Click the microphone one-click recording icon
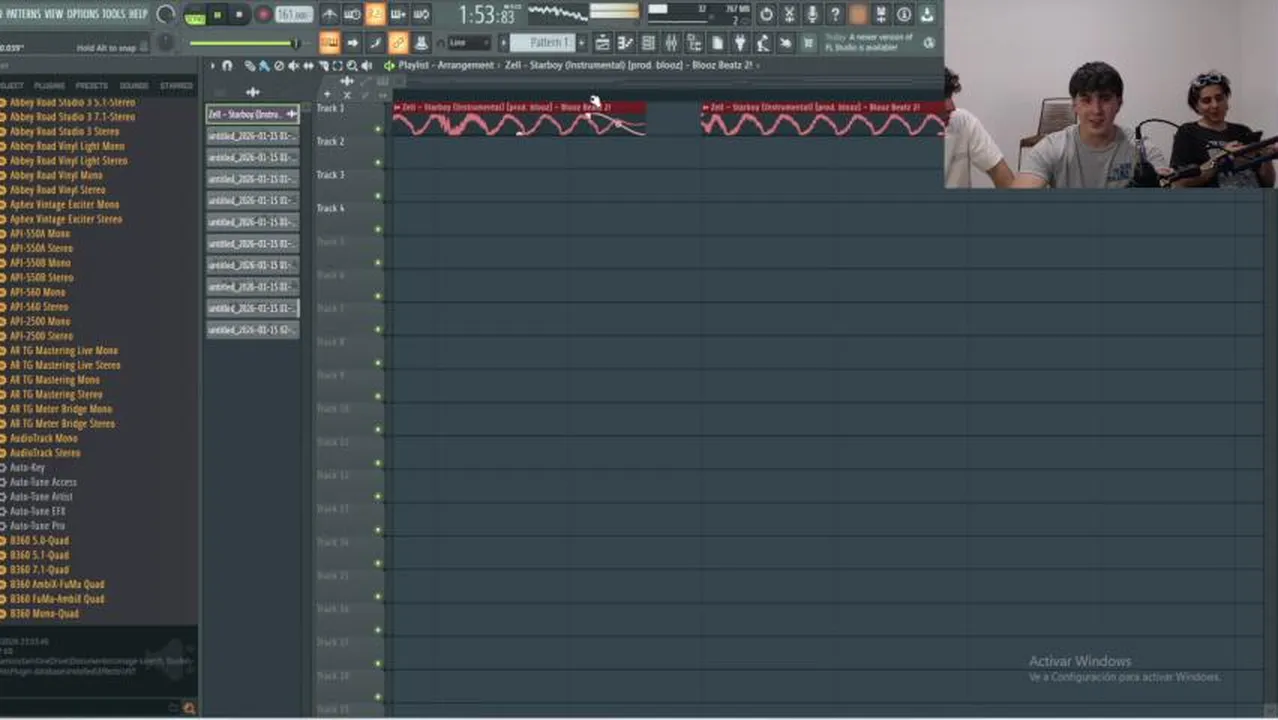Image resolution: width=1278 pixels, height=720 pixels. 812,14
